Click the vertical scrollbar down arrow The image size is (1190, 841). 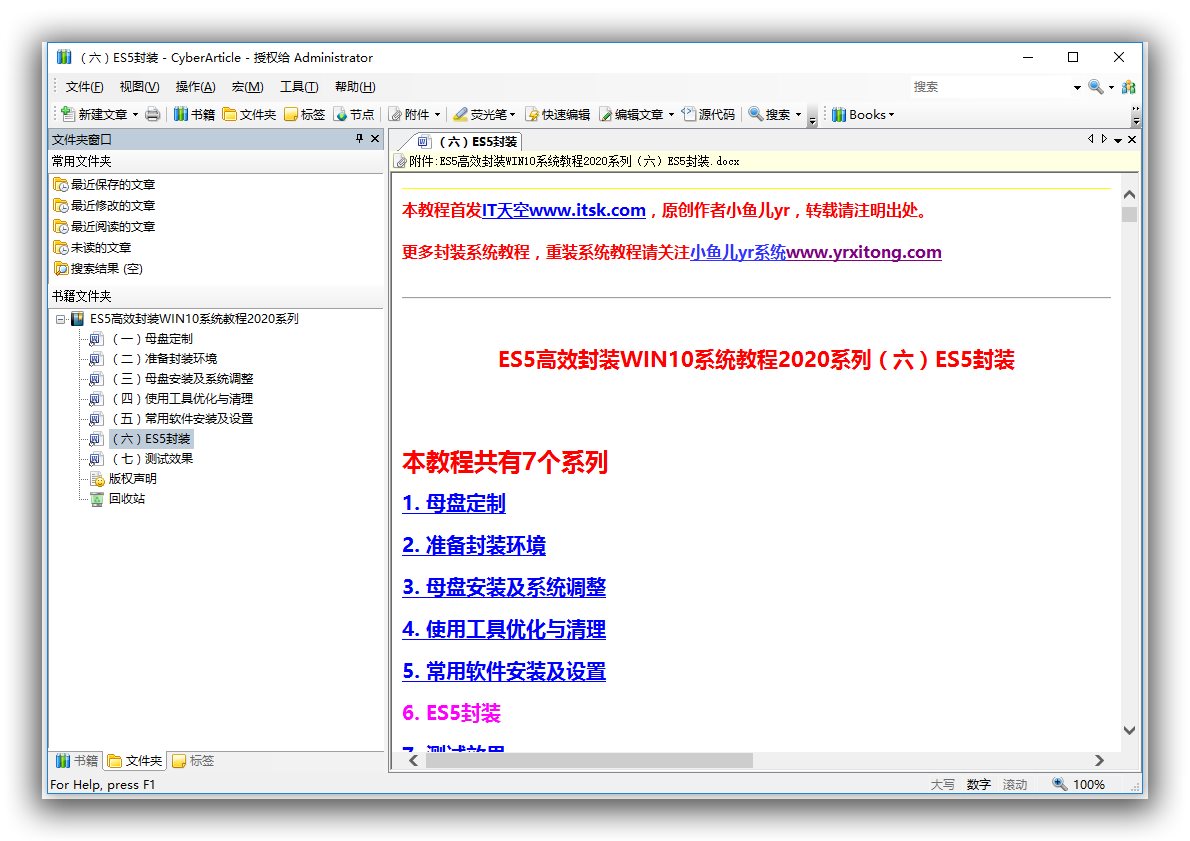(x=1129, y=730)
